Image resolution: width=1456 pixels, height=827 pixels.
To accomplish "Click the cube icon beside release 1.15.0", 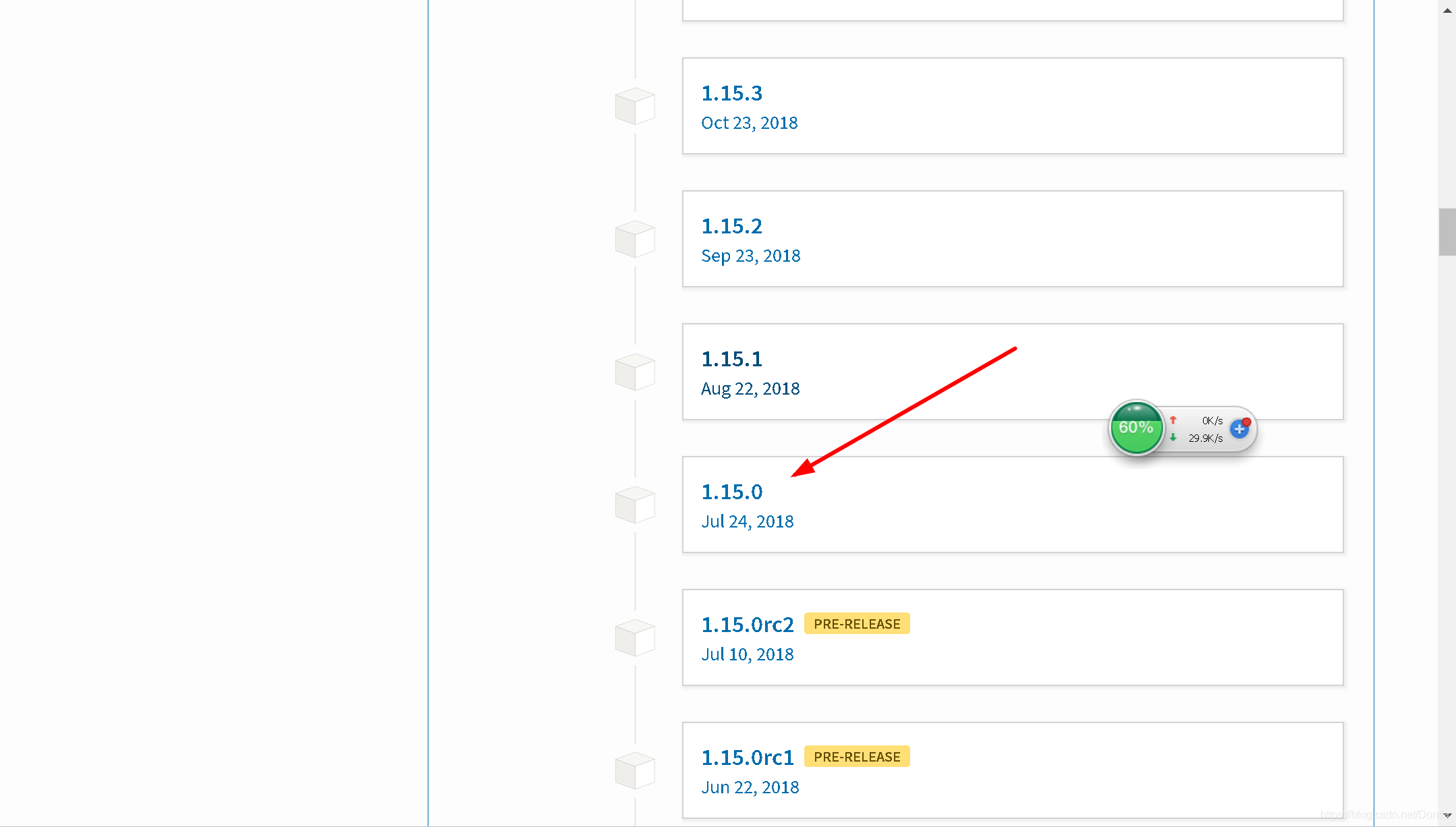I will point(635,505).
